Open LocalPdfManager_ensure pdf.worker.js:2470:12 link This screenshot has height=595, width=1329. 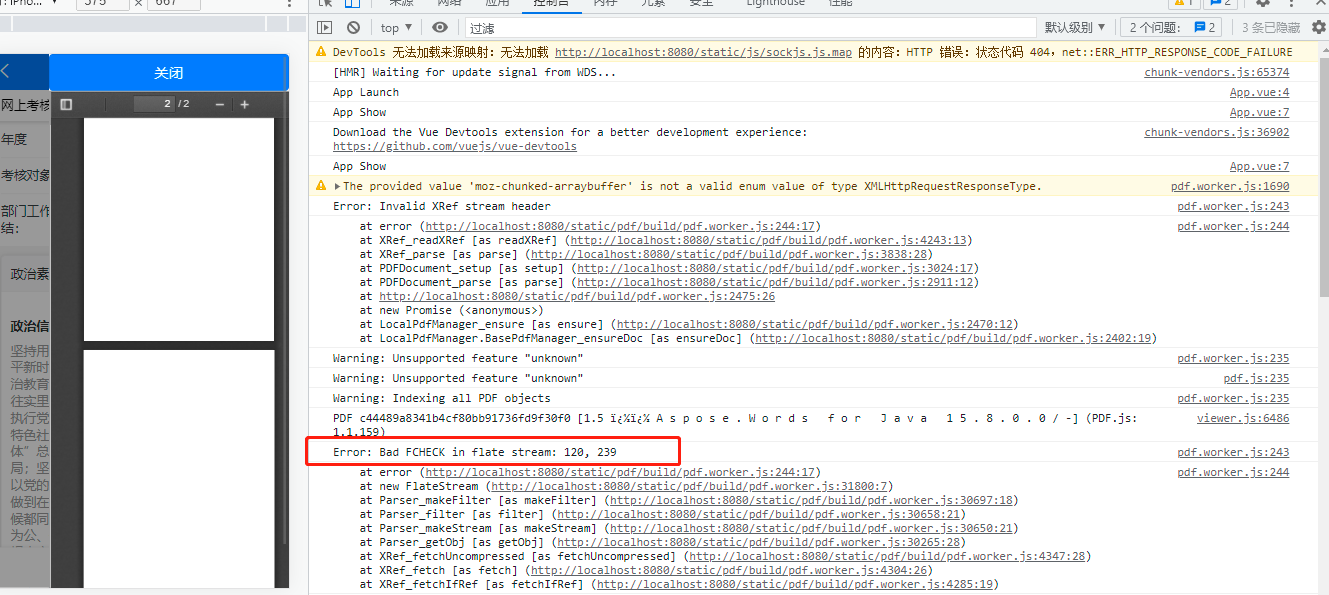tap(813, 324)
